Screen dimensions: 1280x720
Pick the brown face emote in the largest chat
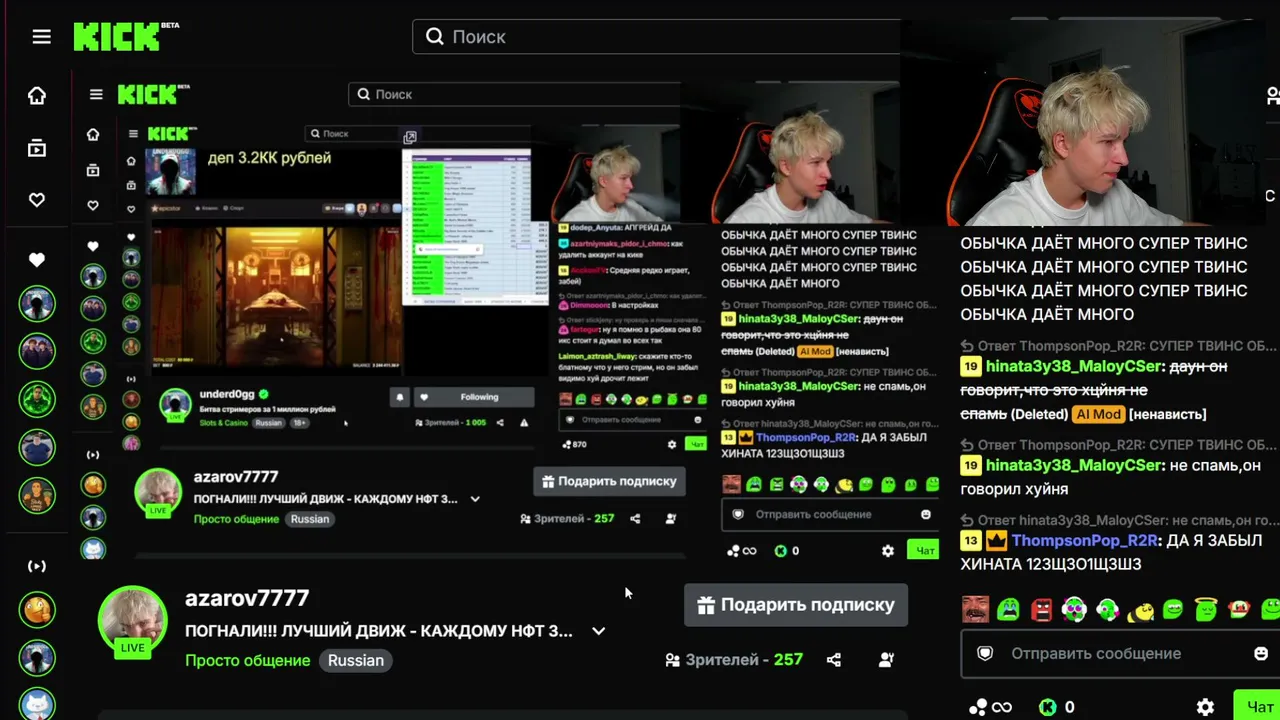click(975, 609)
